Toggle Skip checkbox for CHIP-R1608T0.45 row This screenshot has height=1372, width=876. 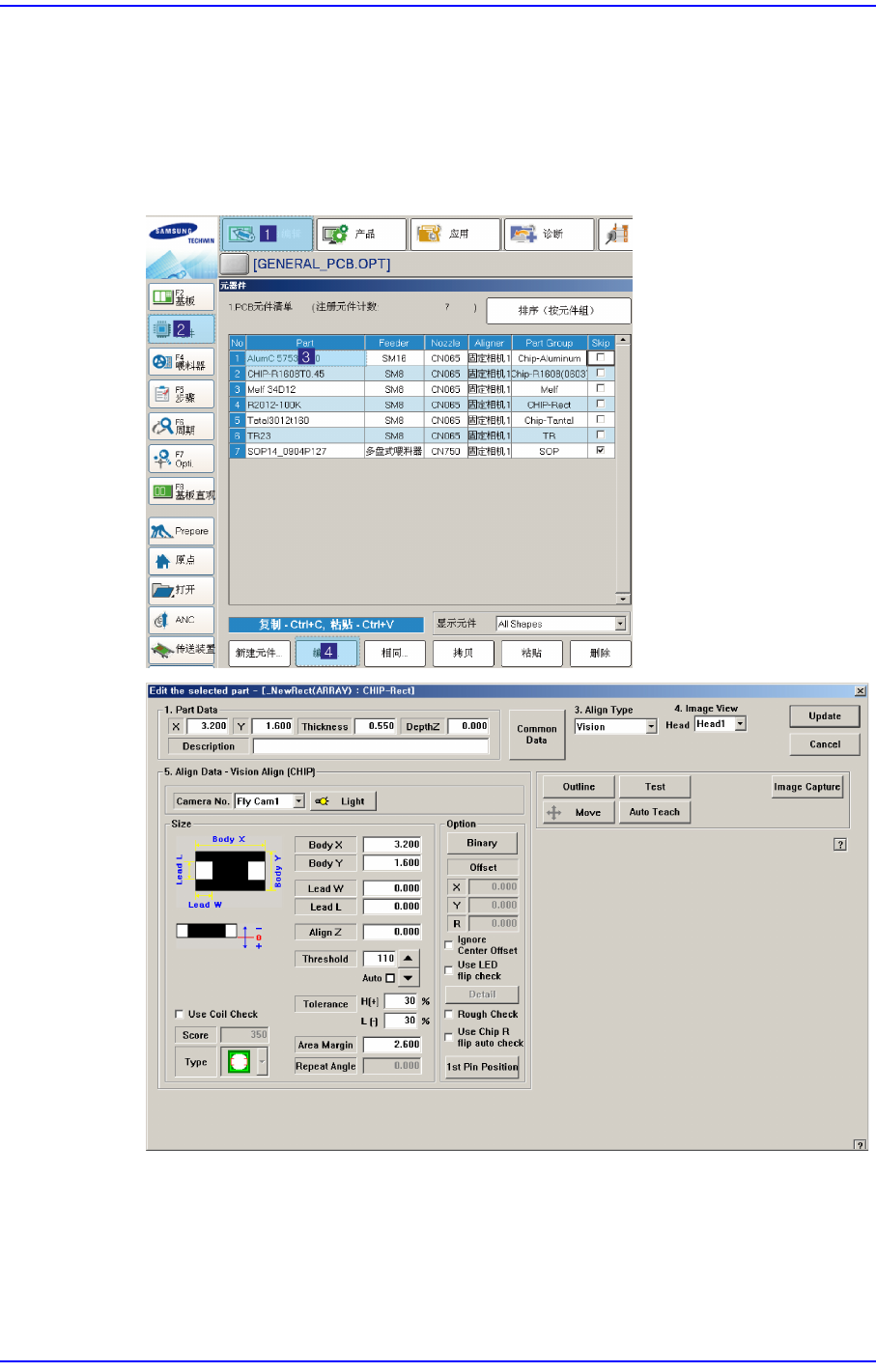tap(601, 373)
